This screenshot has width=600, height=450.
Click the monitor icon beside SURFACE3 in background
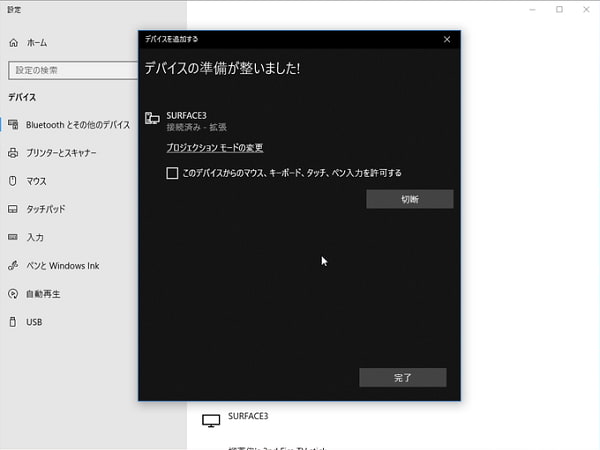coord(211,421)
